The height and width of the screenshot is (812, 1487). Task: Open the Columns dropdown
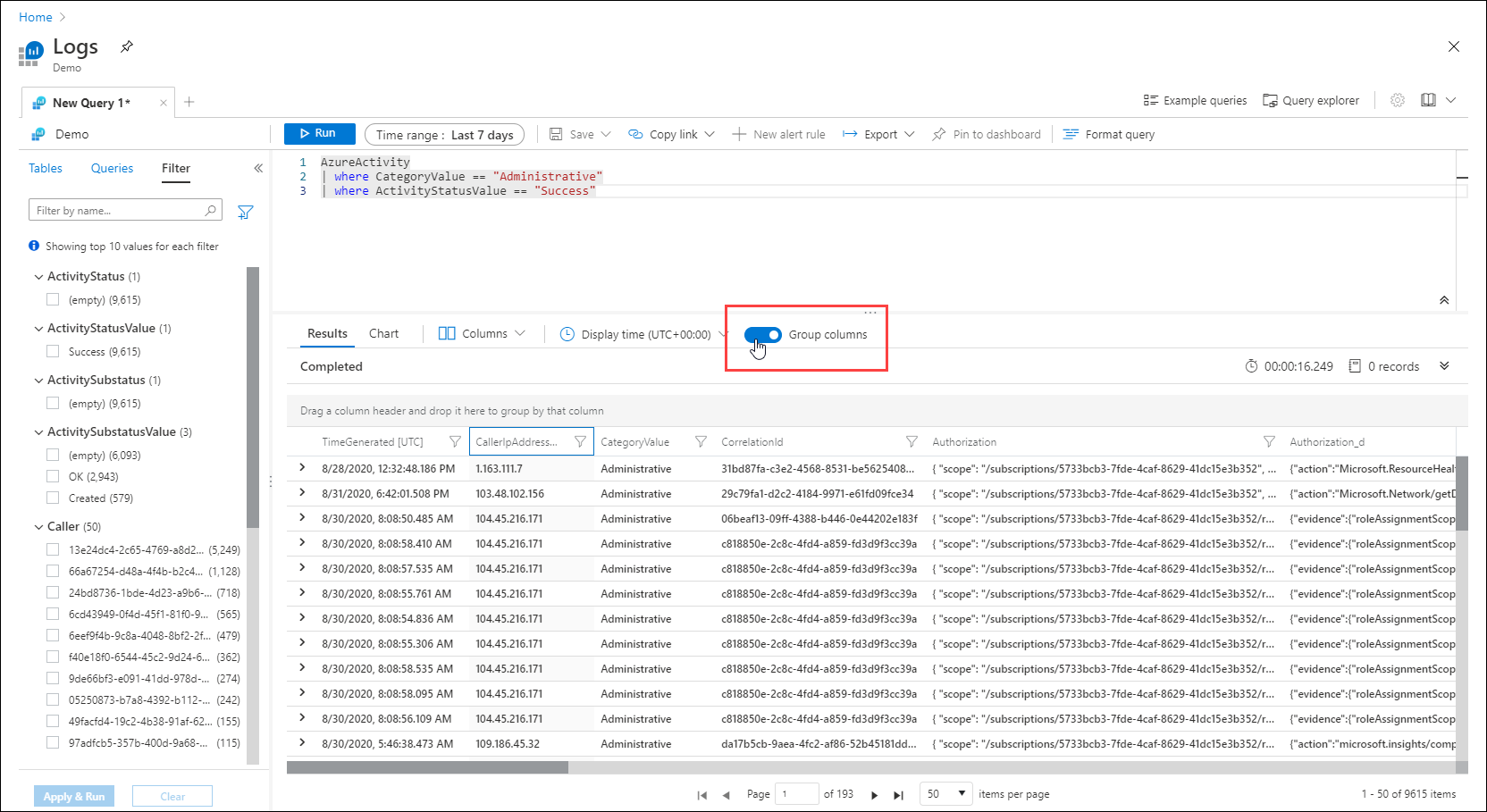pos(482,333)
